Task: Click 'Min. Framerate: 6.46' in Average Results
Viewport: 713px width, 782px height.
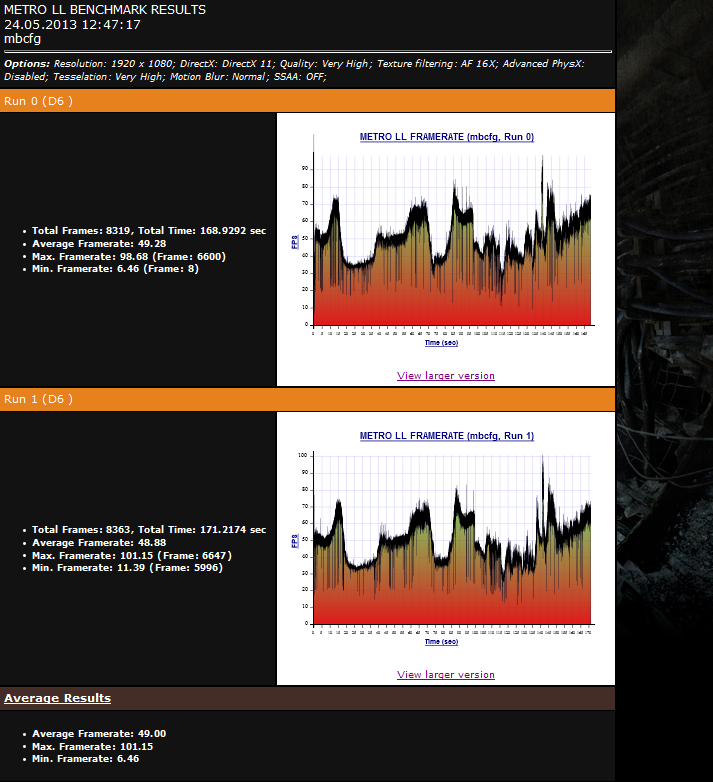Action: click(x=86, y=759)
